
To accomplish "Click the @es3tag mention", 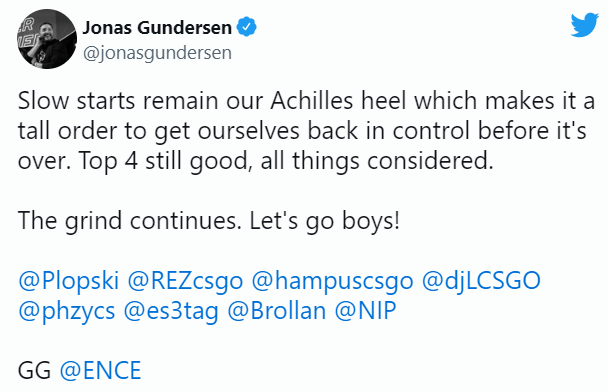I will pos(171,311).
